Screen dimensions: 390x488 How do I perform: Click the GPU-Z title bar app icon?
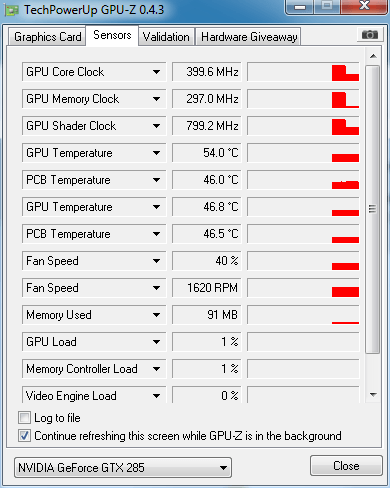12,10
